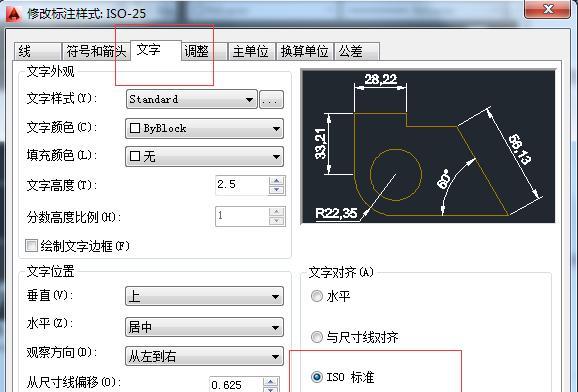578x392 pixels.
Task: Choose the ISO 标准 radio button
Action: [317, 377]
